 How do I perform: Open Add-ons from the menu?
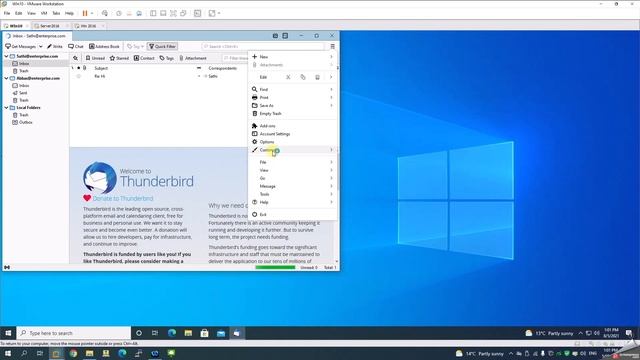pyautogui.click(x=293, y=126)
